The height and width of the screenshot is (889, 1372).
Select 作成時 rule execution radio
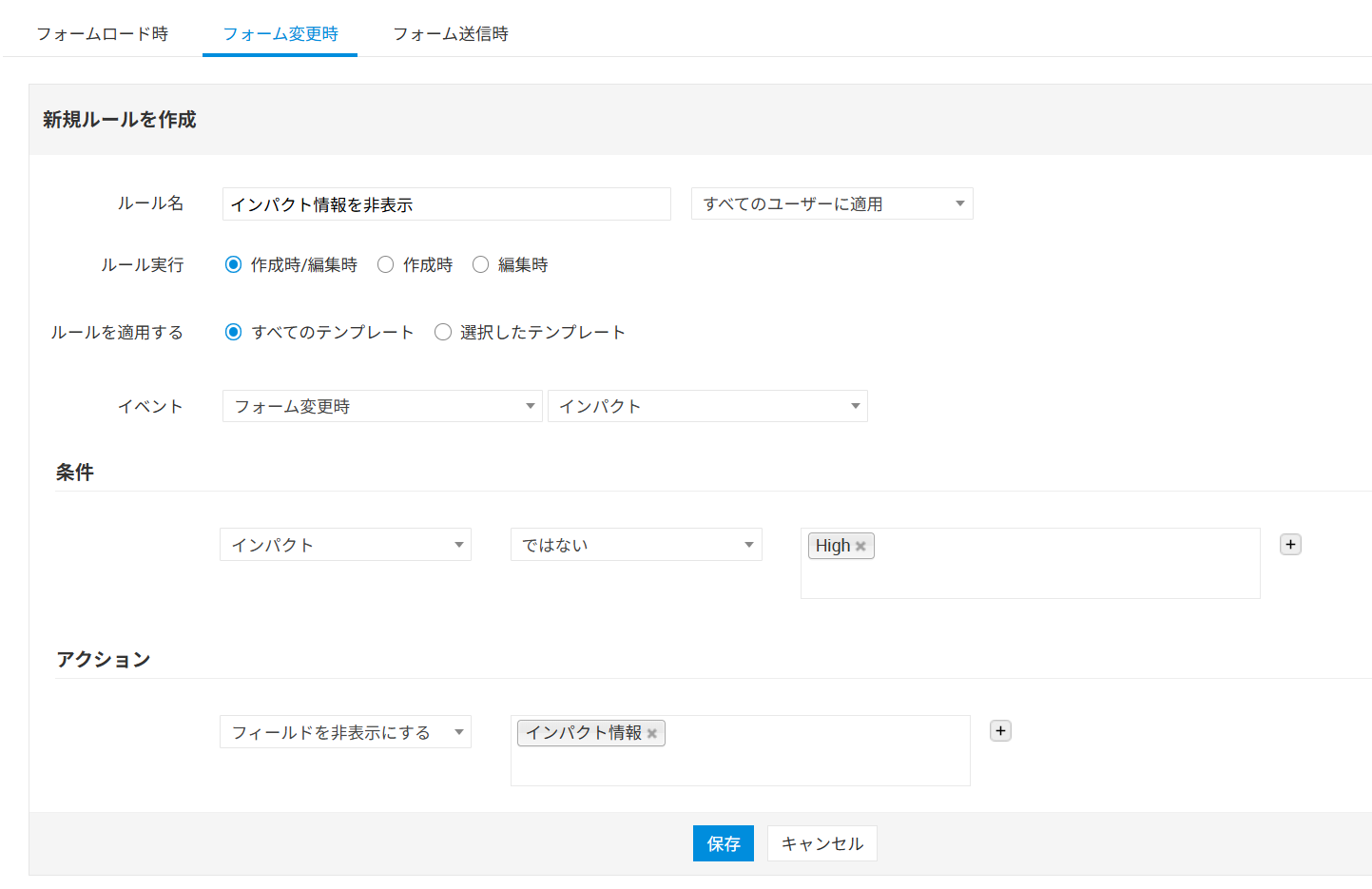click(386, 265)
